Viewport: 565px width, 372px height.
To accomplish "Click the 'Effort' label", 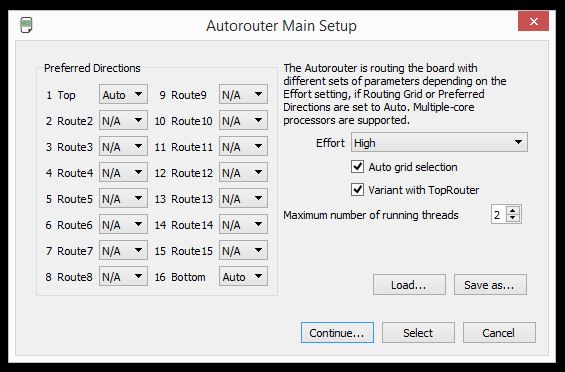I will pyautogui.click(x=330, y=143).
